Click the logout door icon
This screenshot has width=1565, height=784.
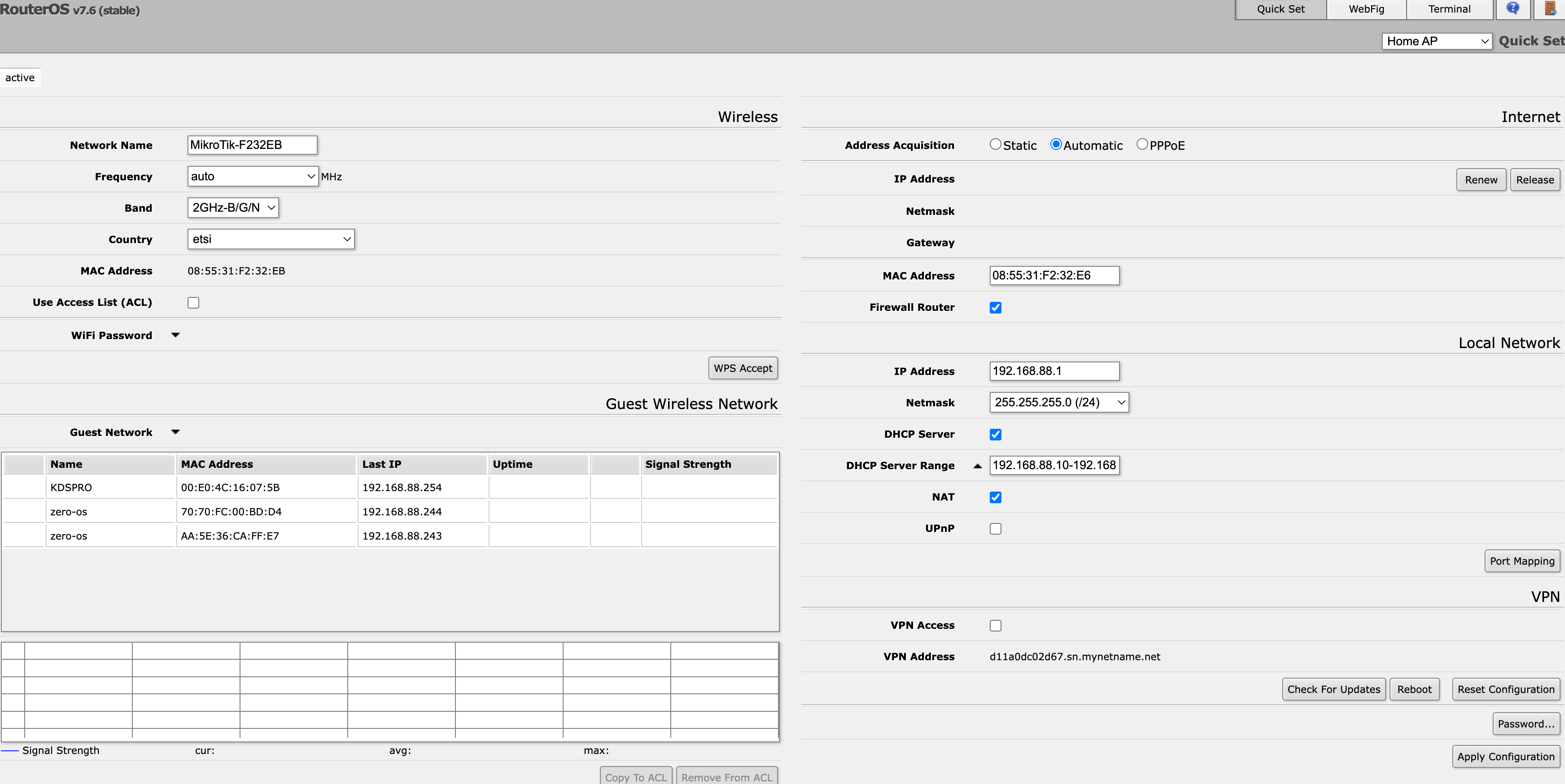click(x=1551, y=9)
